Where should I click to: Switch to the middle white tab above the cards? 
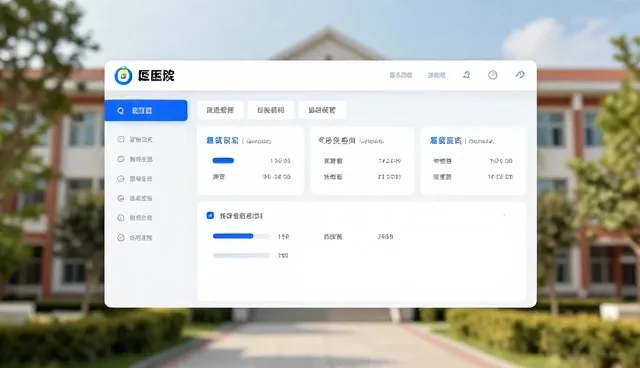[x=271, y=110]
